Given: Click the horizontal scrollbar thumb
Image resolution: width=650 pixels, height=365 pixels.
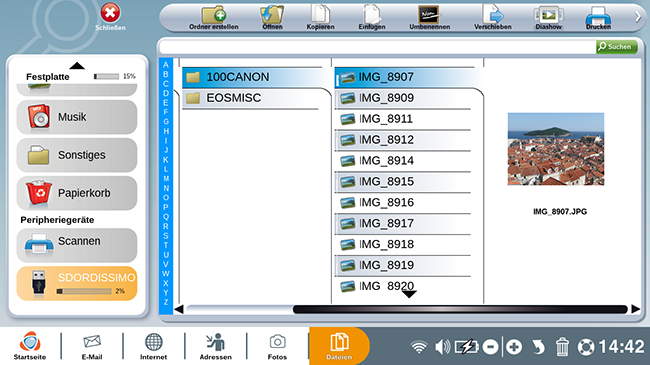Looking at the screenshot, I should [x=460, y=309].
